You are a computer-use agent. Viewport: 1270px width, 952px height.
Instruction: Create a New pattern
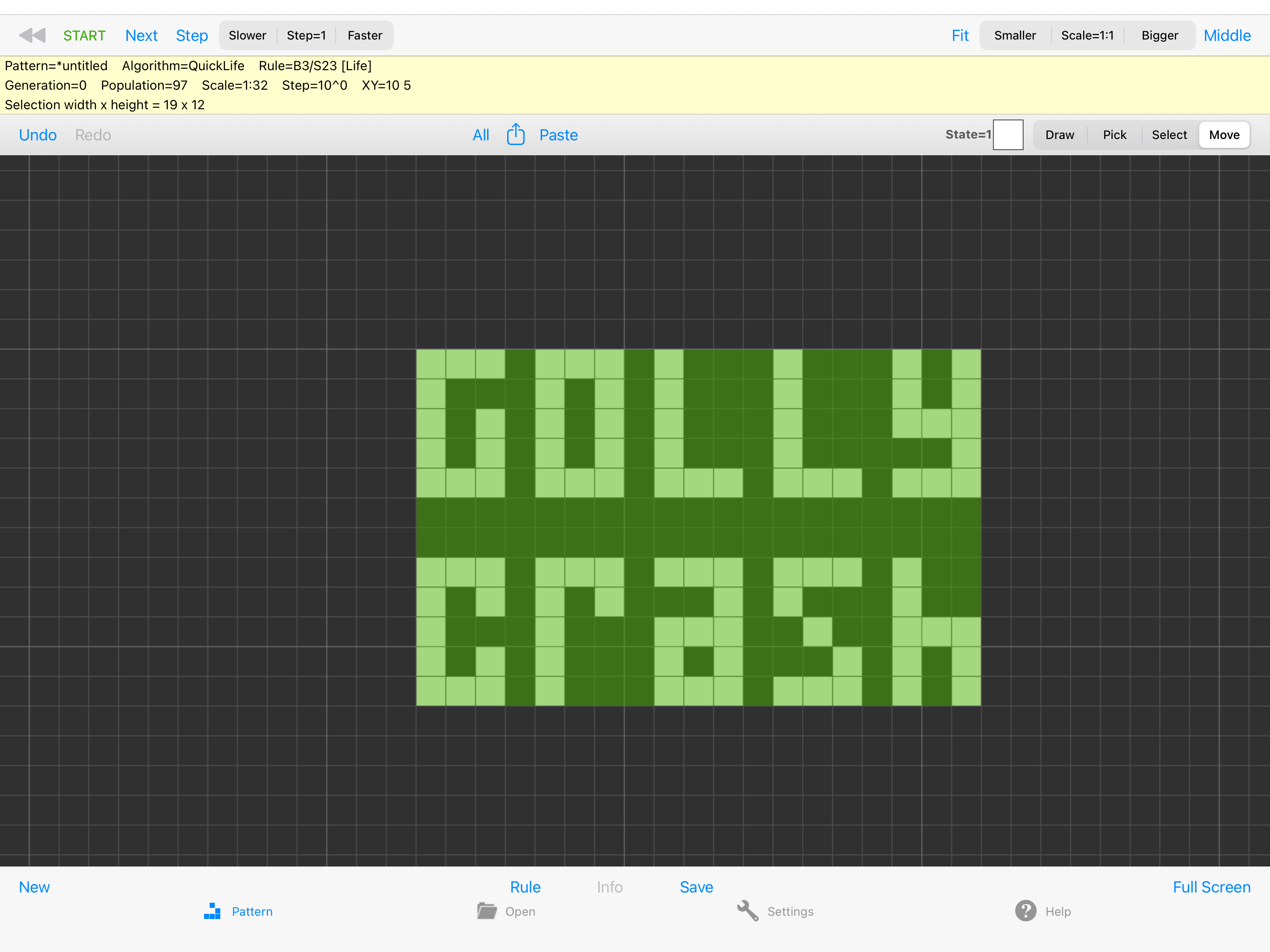click(x=34, y=887)
